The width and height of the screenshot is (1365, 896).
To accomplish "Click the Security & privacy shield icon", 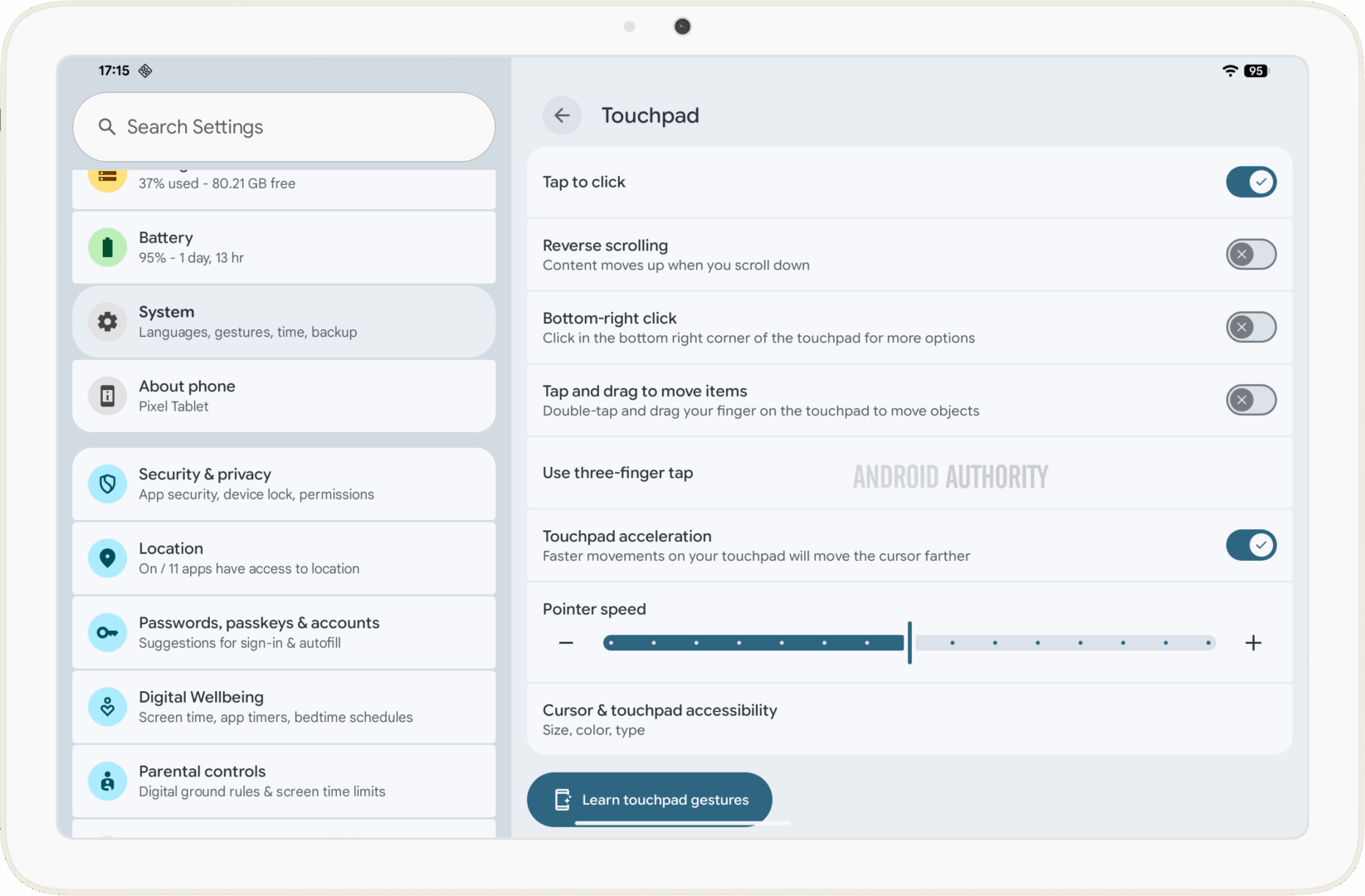I will point(107,485).
